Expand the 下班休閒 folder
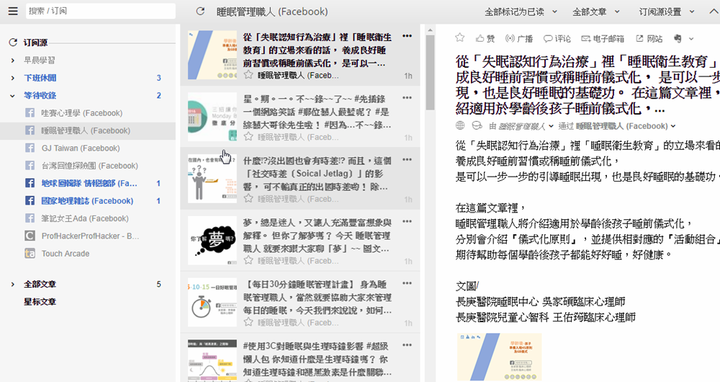Image resolution: width=720 pixels, height=382 pixels. click(12, 78)
